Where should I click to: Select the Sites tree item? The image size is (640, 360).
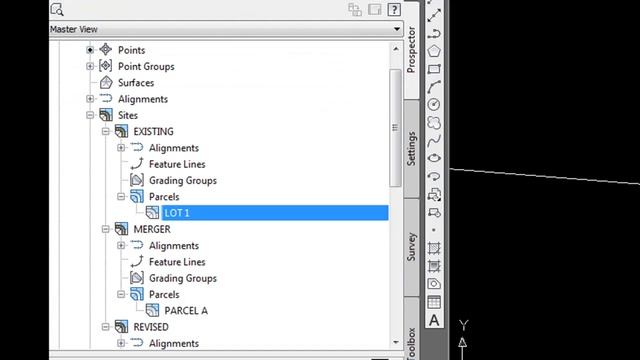tap(128, 116)
